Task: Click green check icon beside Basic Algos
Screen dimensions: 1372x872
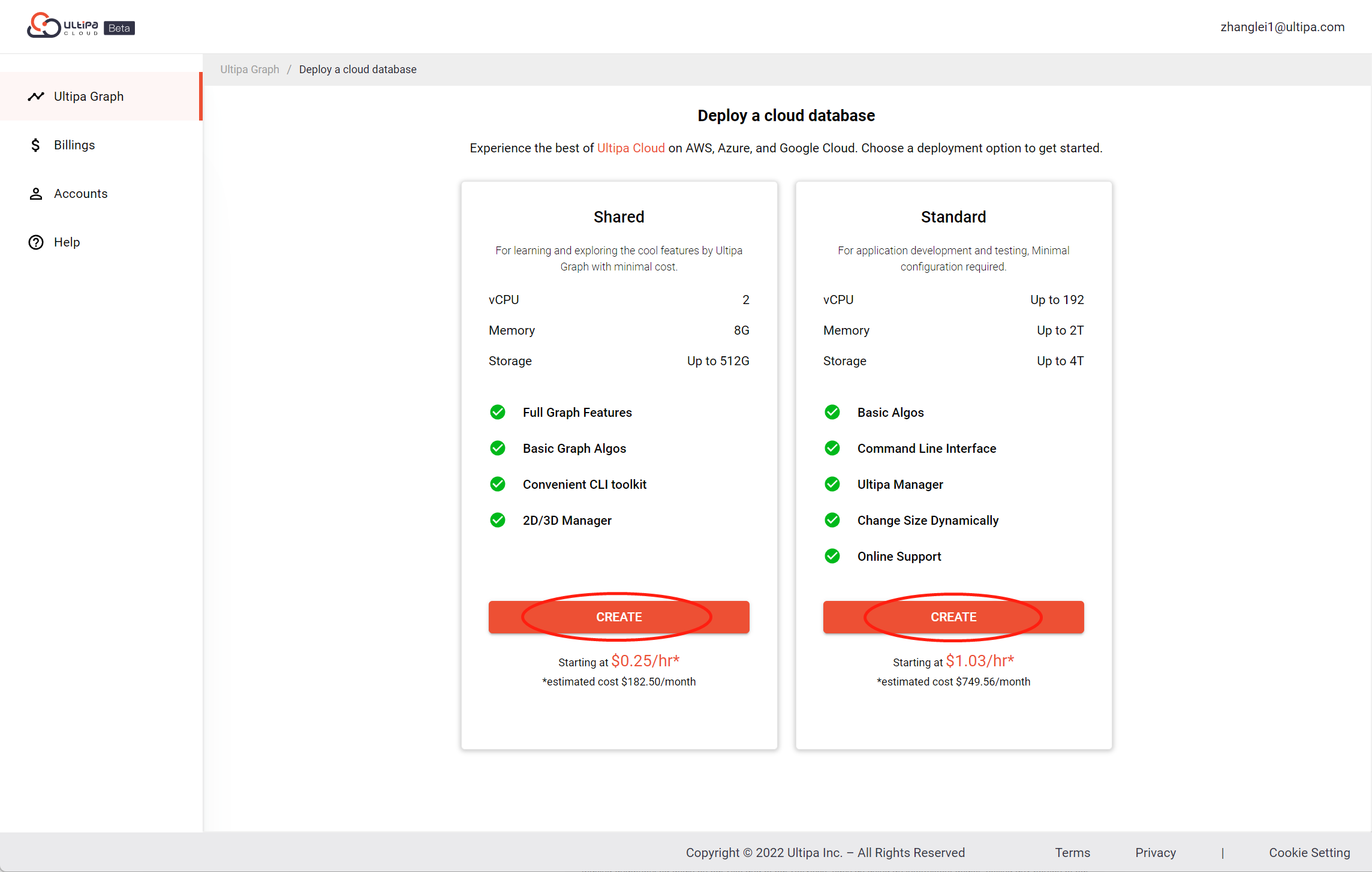Action: (x=832, y=412)
